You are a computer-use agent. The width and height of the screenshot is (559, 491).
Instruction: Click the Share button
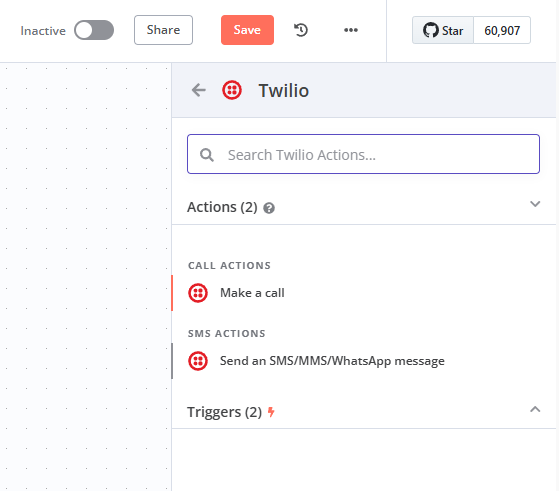coord(163,30)
